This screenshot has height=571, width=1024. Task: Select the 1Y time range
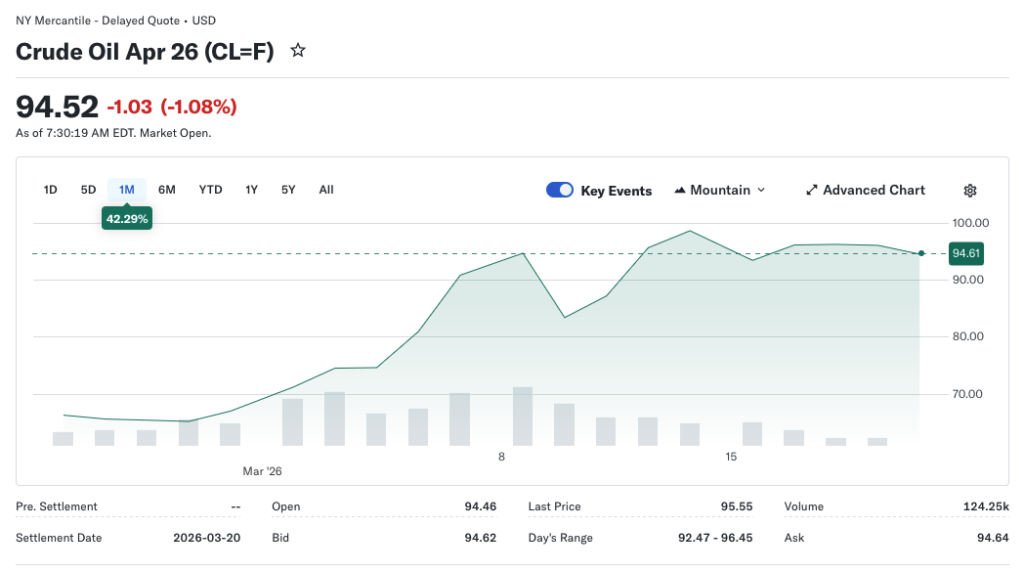[x=252, y=190]
